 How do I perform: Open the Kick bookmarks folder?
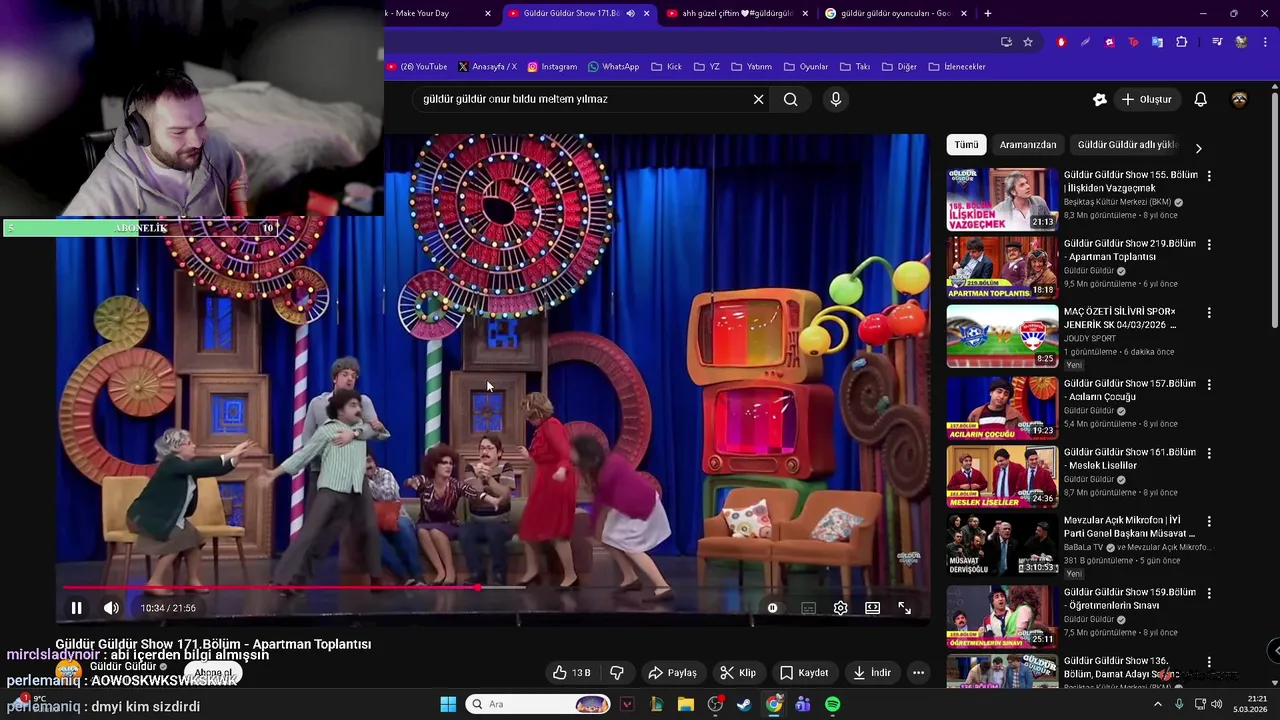[x=666, y=67]
